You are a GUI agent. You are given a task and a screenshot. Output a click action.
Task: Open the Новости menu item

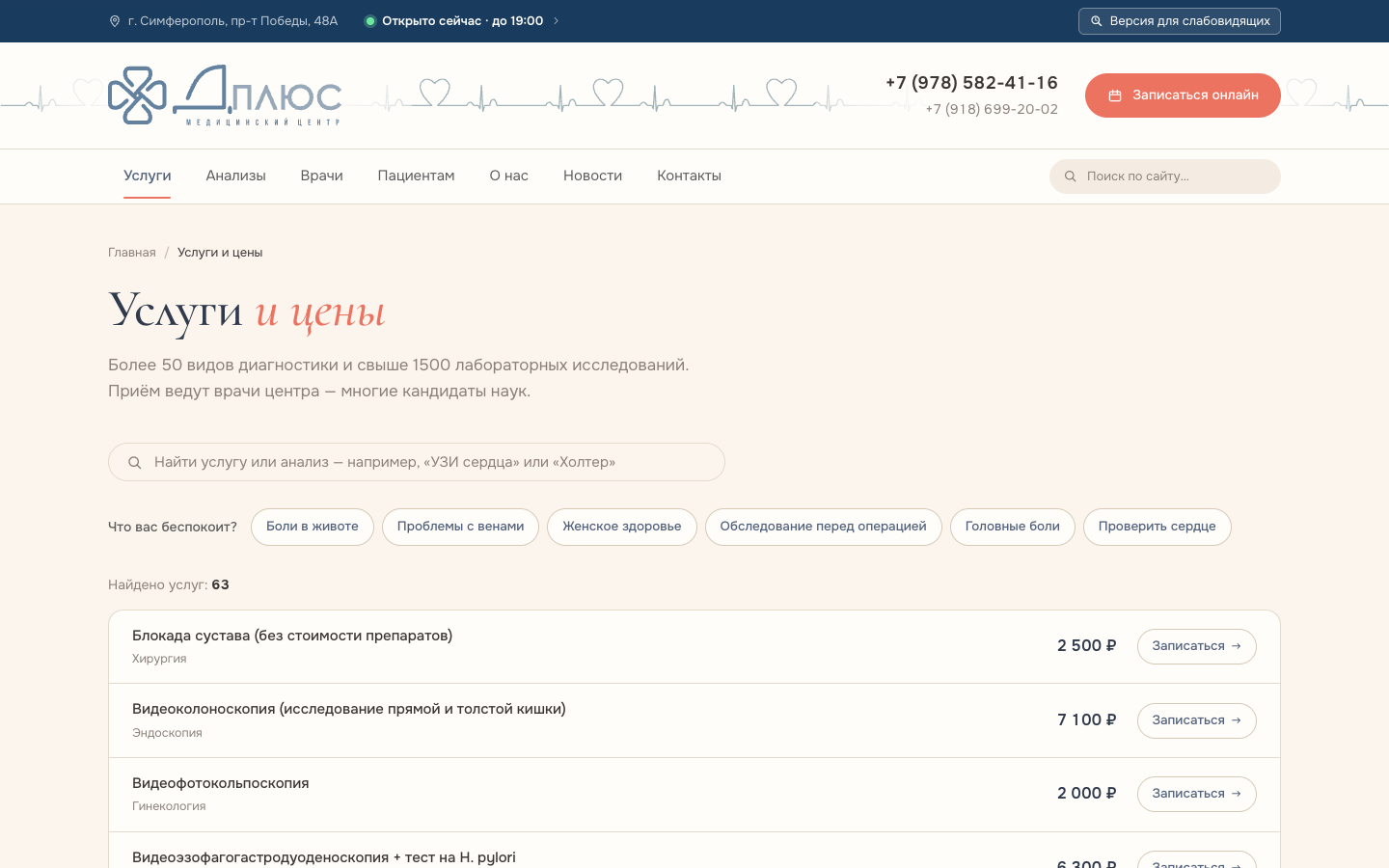(x=592, y=176)
